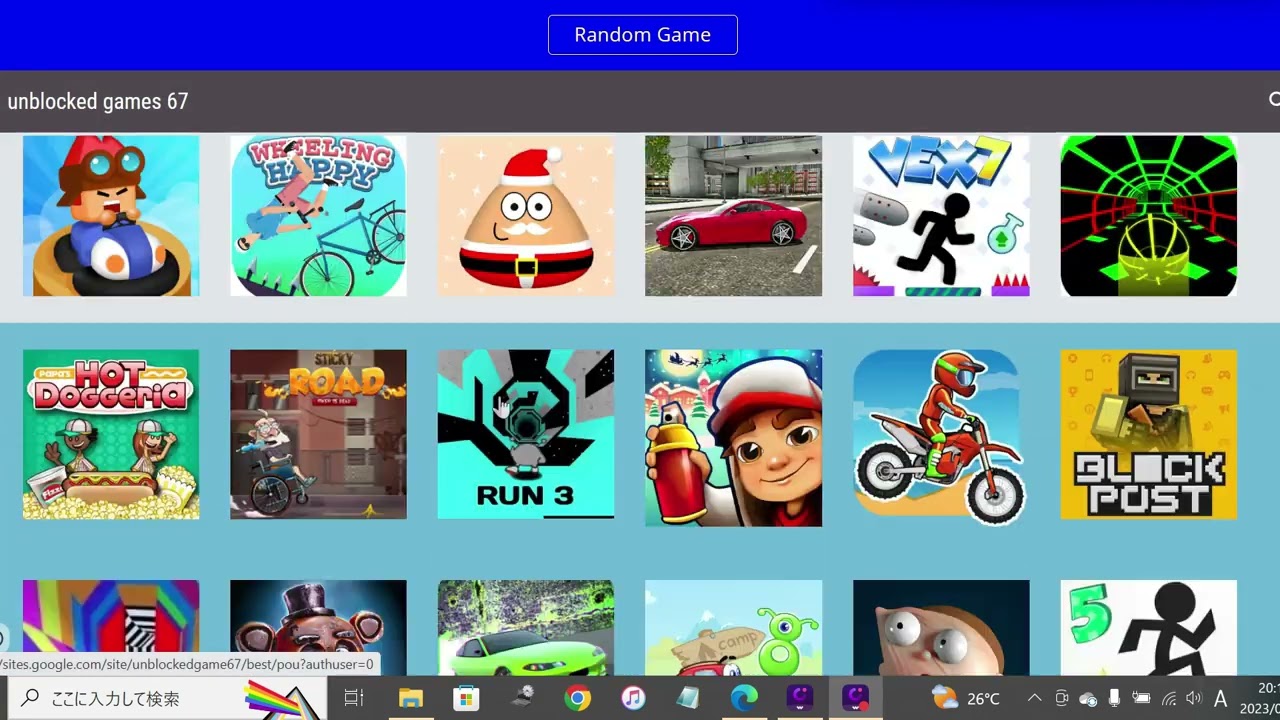Launch the kart driver with goggles game
This screenshot has height=720, width=1280.
click(111, 216)
